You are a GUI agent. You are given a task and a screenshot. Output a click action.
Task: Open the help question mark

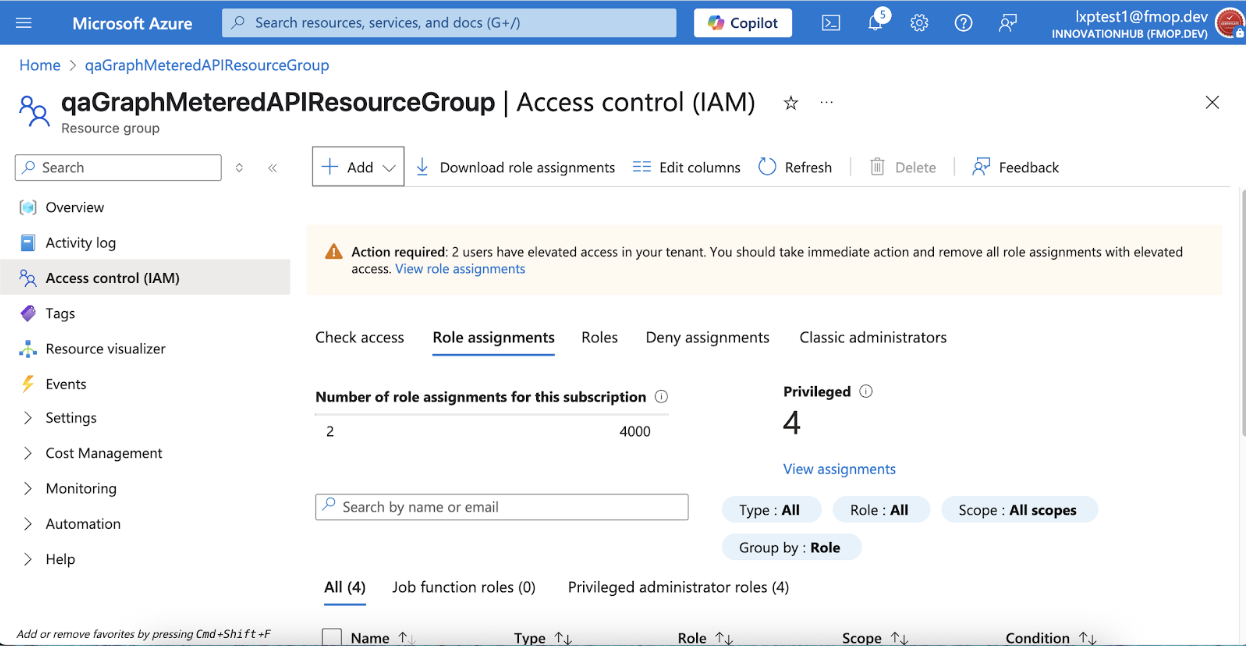963,22
